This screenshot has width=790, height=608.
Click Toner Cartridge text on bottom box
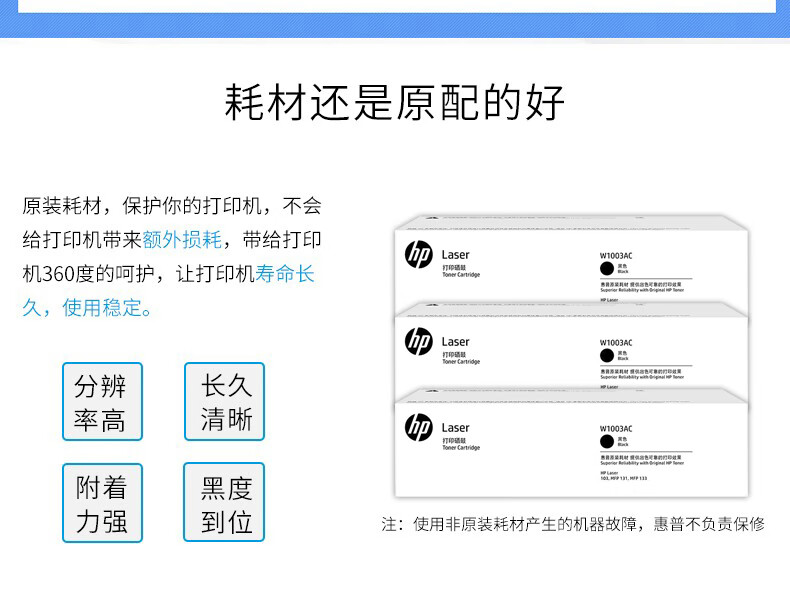point(461,447)
